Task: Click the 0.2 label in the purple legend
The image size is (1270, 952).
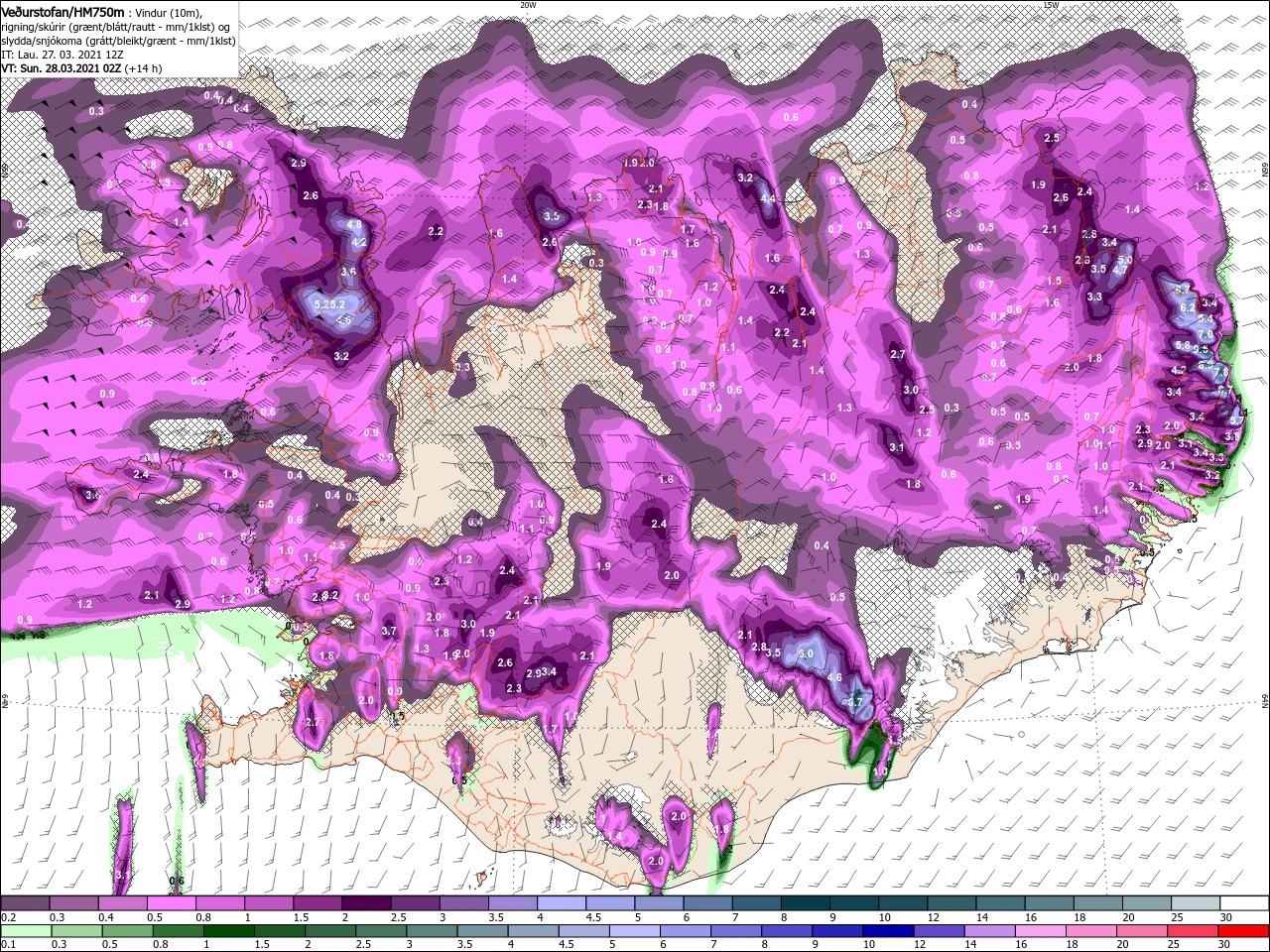Action: pyautogui.click(x=7, y=917)
